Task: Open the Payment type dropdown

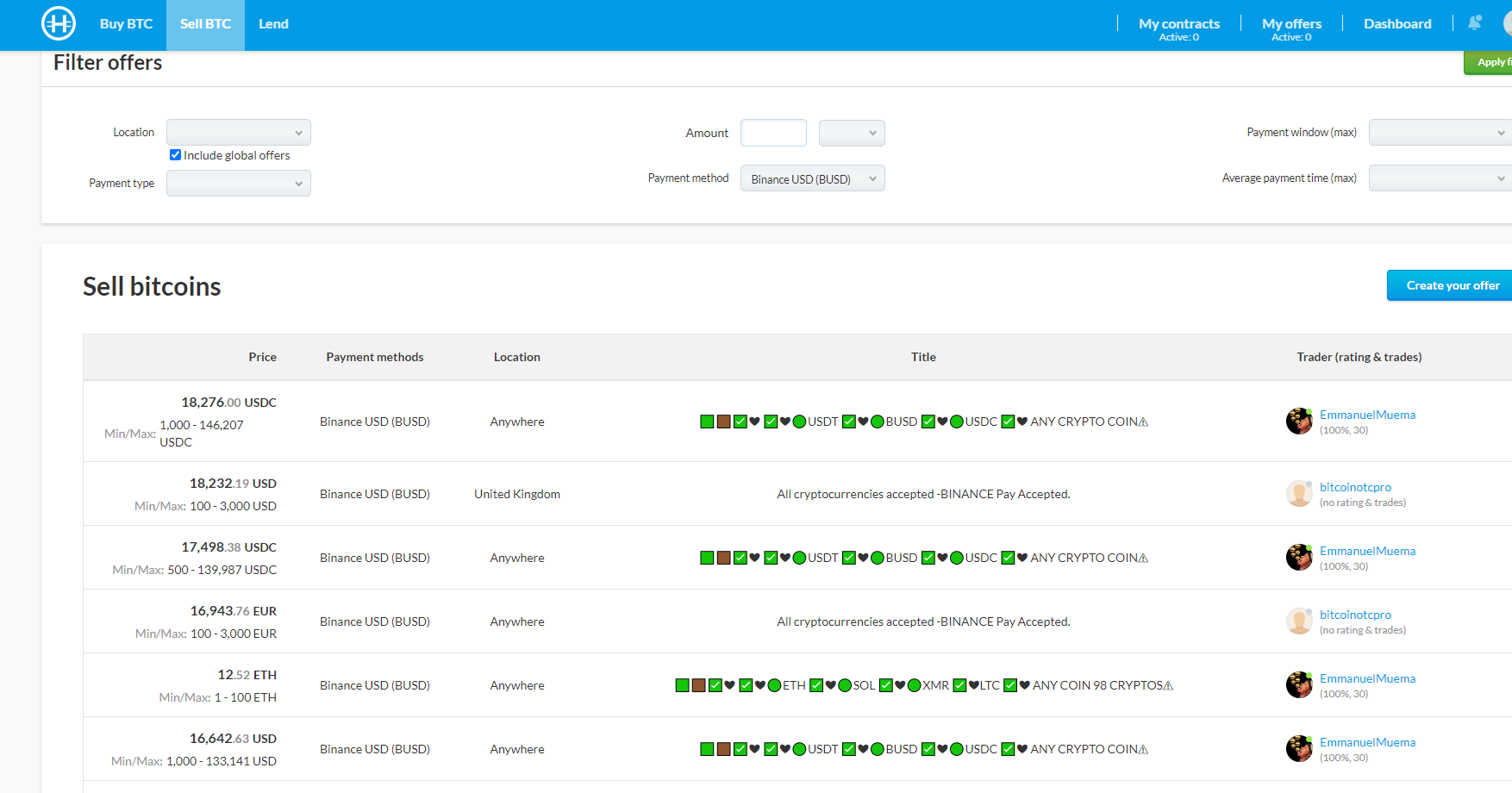Action: tap(238, 184)
